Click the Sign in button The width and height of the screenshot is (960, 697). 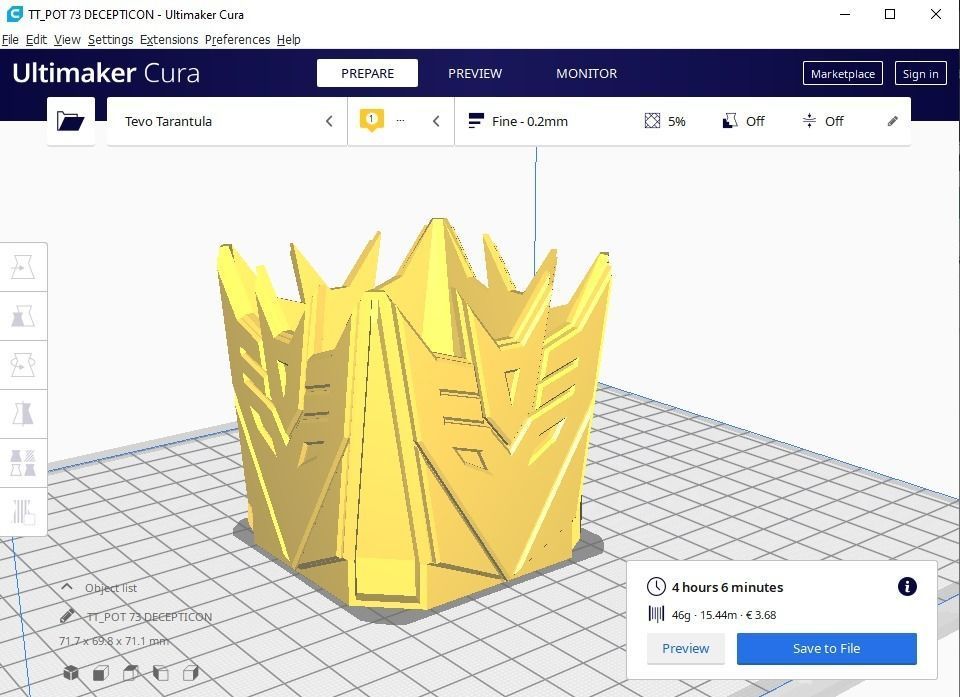coord(920,73)
